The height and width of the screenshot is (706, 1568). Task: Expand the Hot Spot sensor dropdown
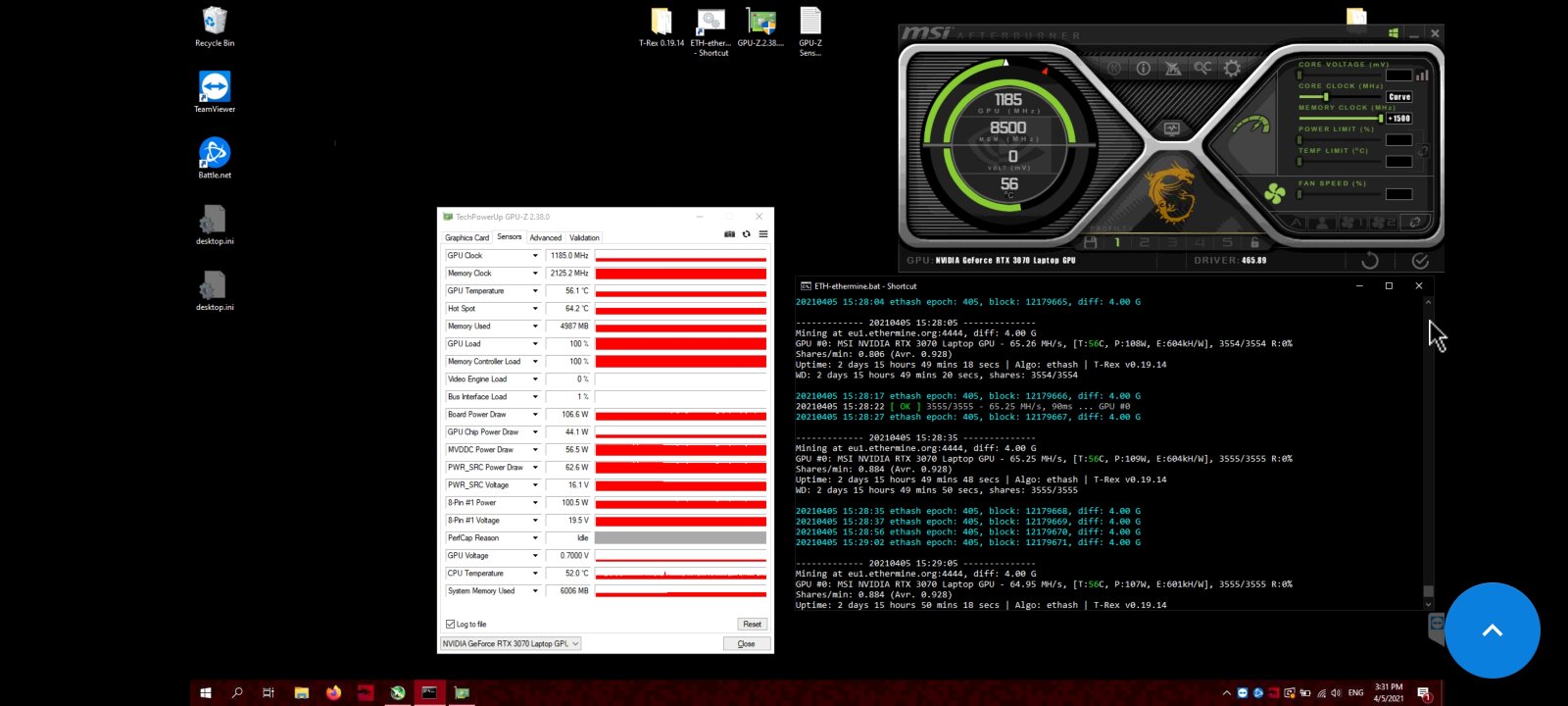pyautogui.click(x=535, y=309)
